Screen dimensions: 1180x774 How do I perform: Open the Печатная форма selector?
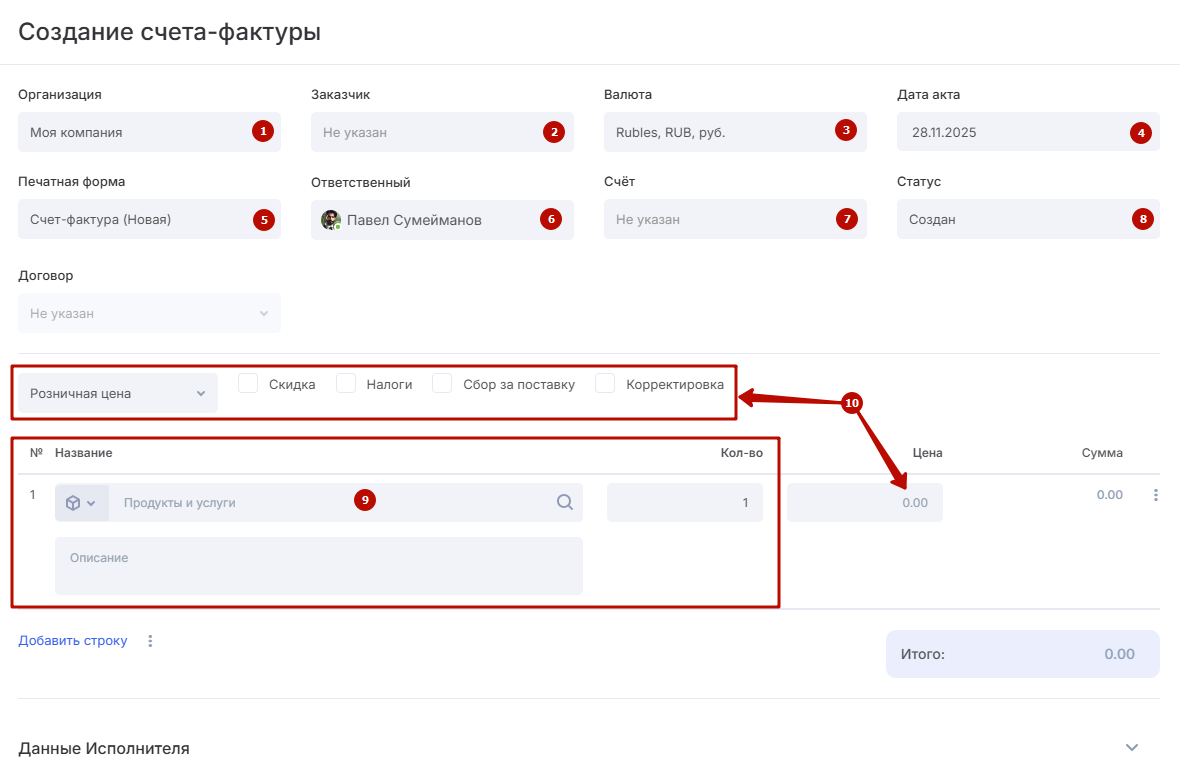(x=135, y=220)
